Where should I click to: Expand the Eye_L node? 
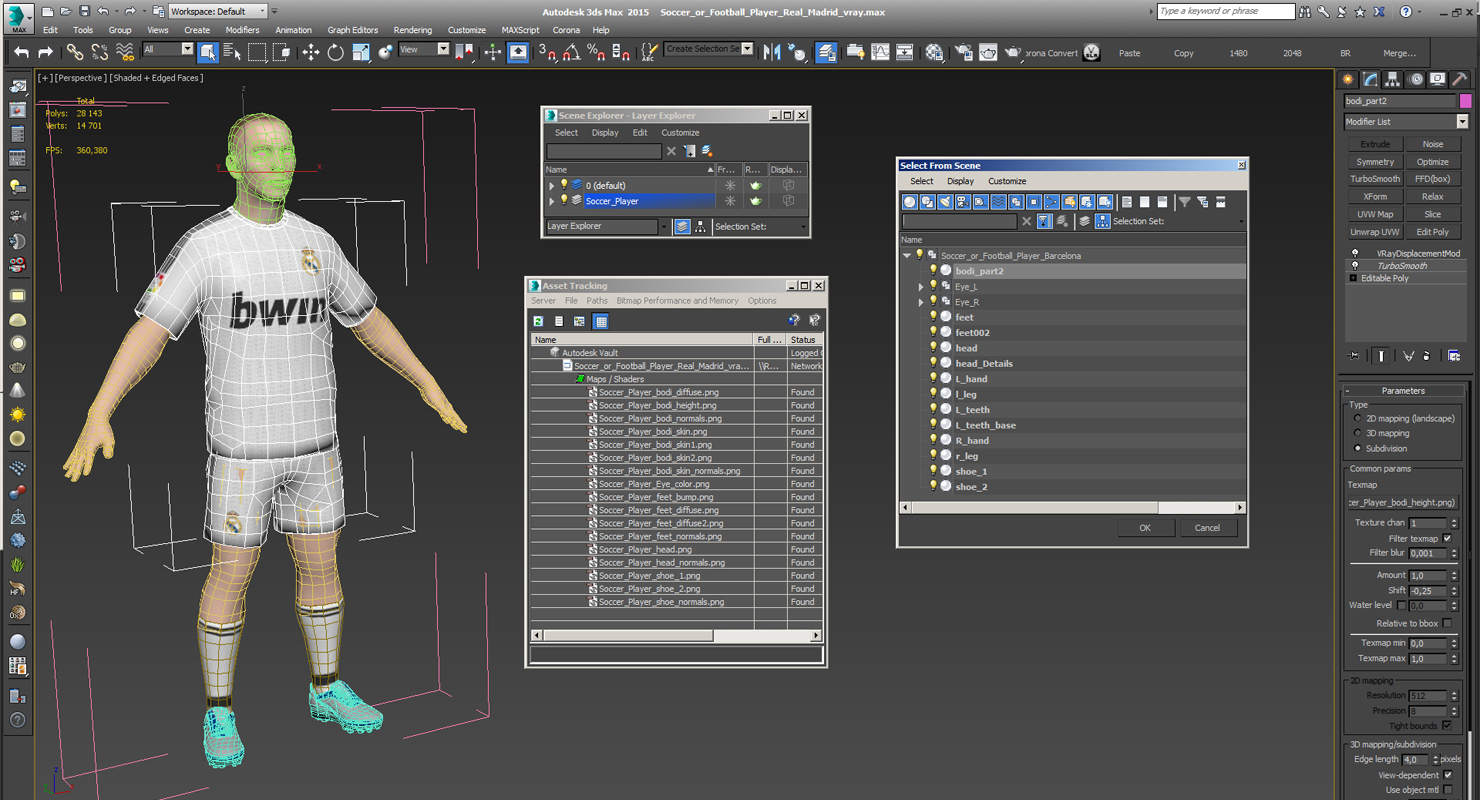point(921,287)
